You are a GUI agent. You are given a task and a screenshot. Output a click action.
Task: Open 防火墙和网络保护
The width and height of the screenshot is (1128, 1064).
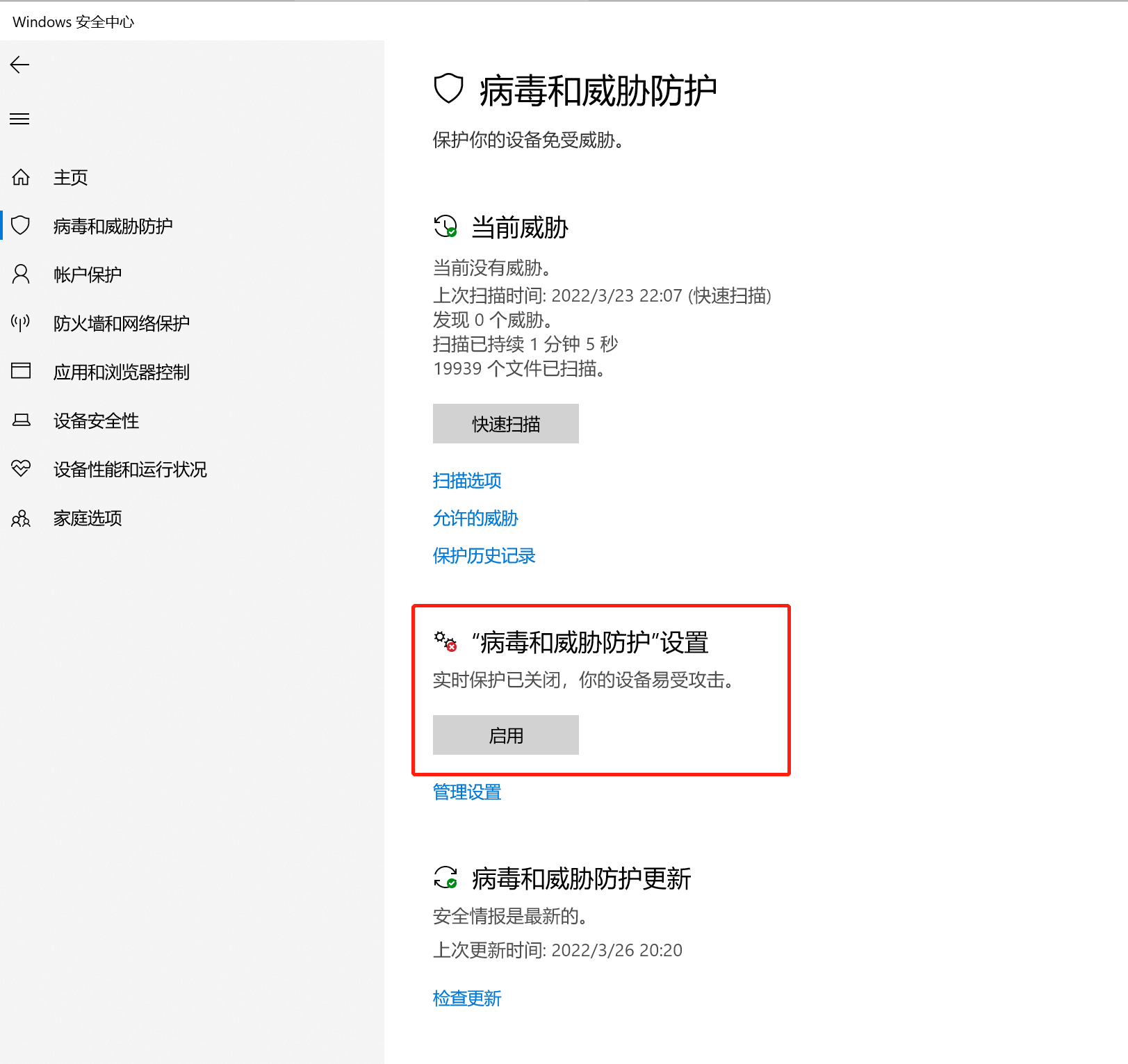pyautogui.click(x=122, y=324)
